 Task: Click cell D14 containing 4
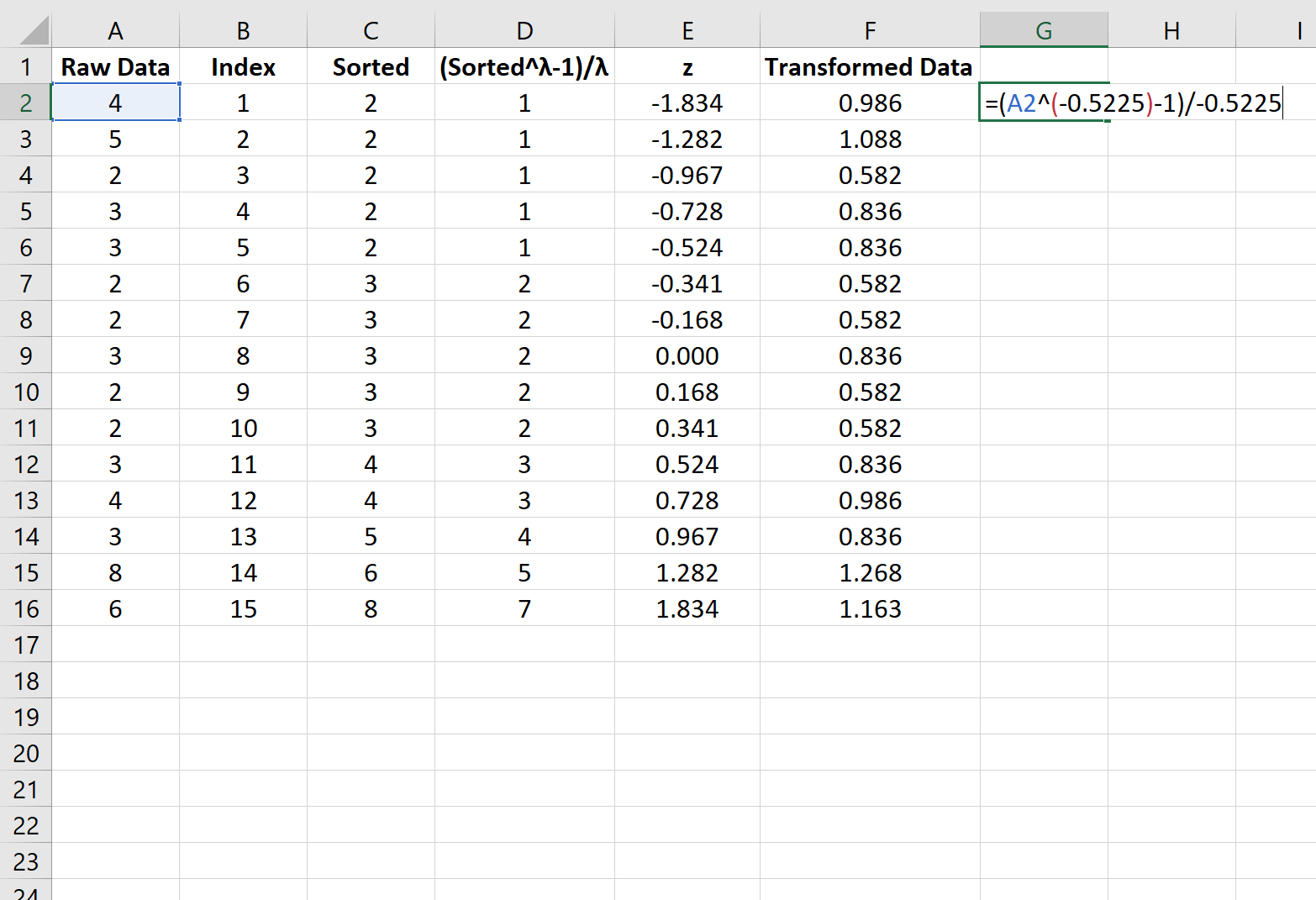[524, 536]
